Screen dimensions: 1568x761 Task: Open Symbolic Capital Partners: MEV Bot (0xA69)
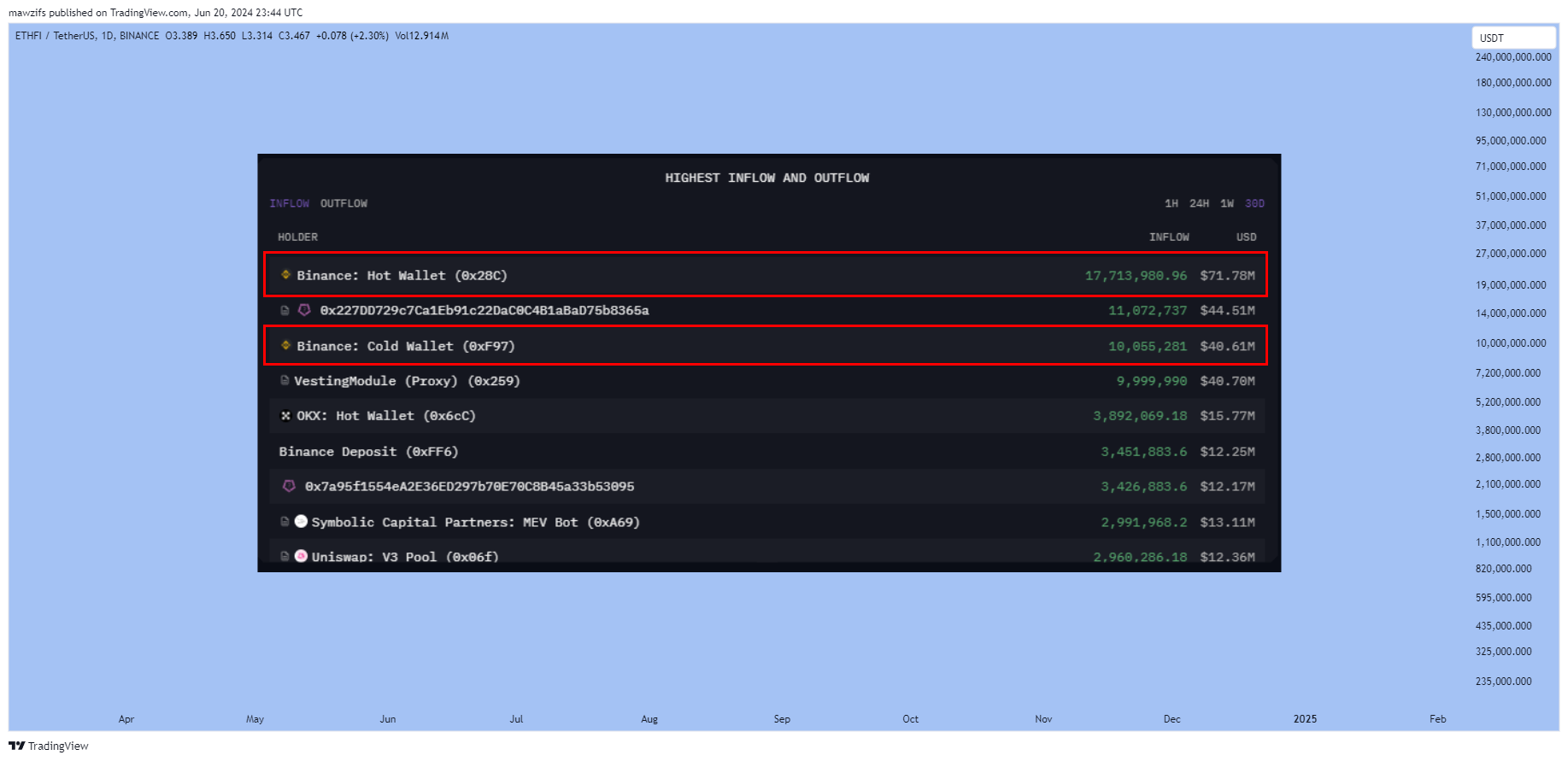pyautogui.click(x=475, y=522)
